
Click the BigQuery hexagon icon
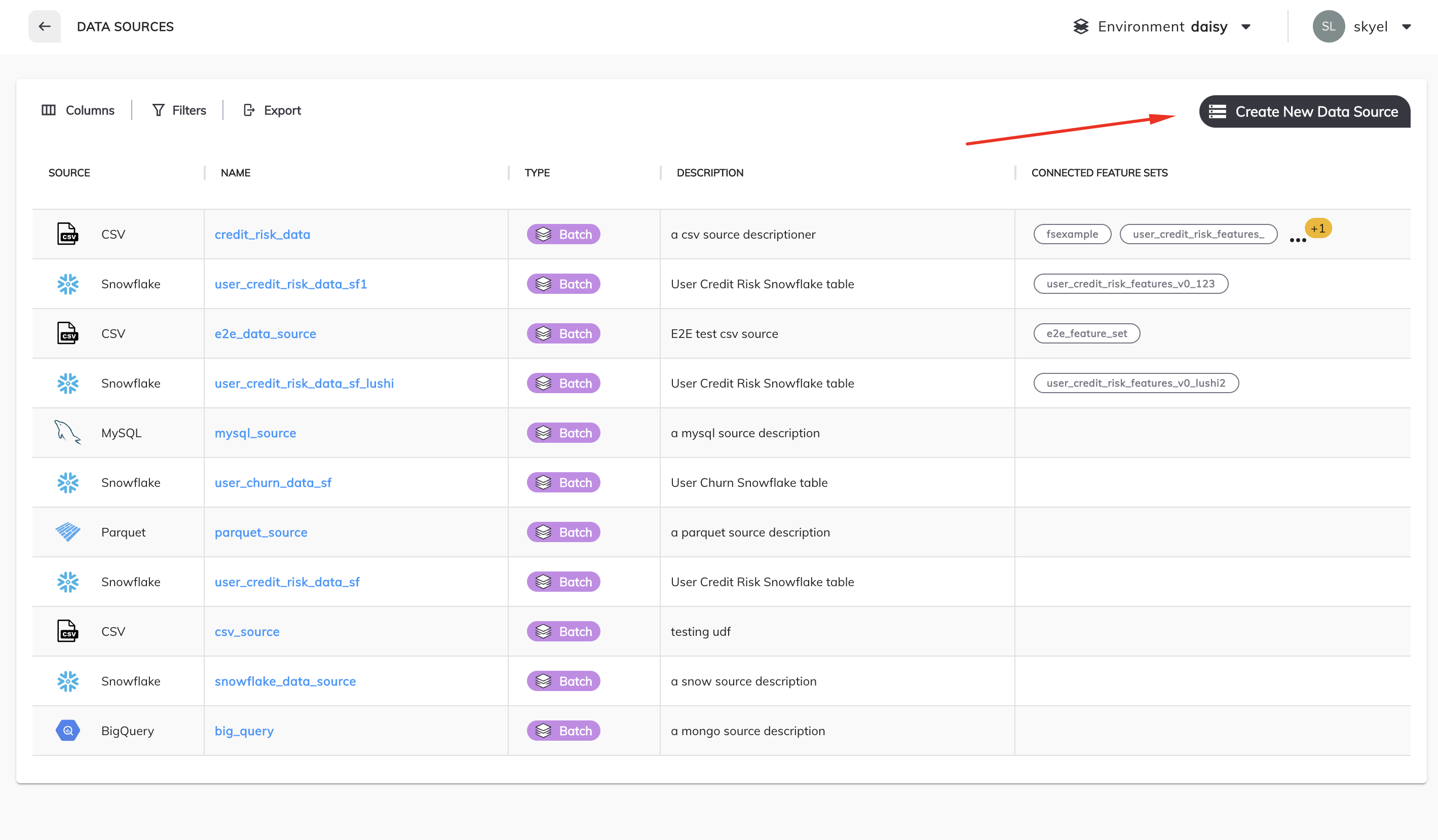click(x=67, y=731)
